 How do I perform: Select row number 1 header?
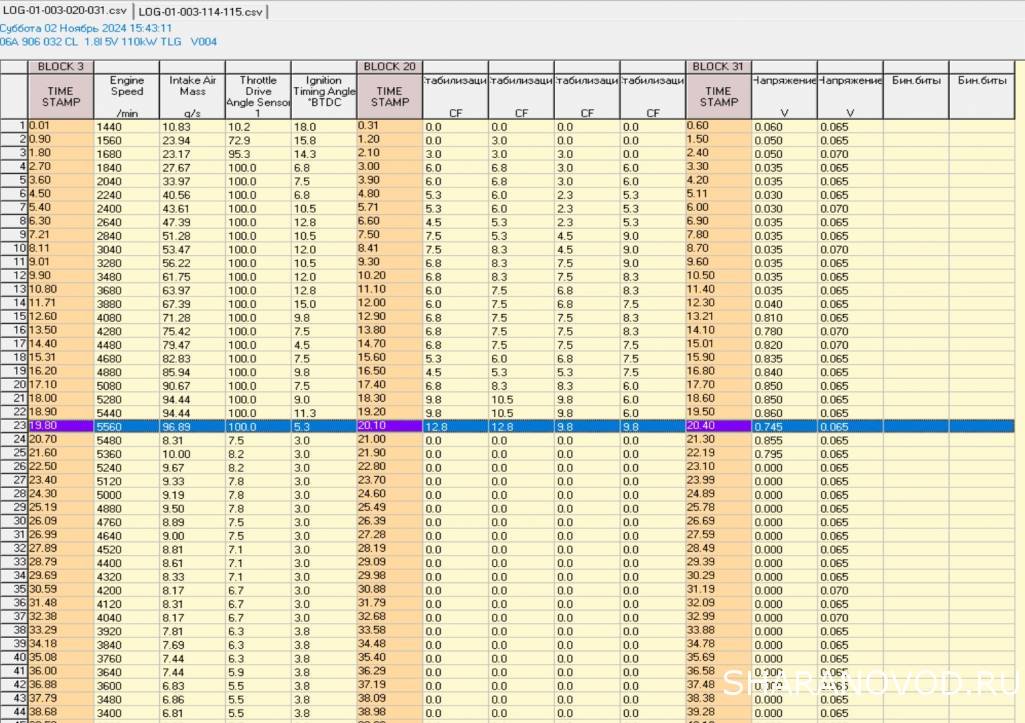tap(19, 126)
